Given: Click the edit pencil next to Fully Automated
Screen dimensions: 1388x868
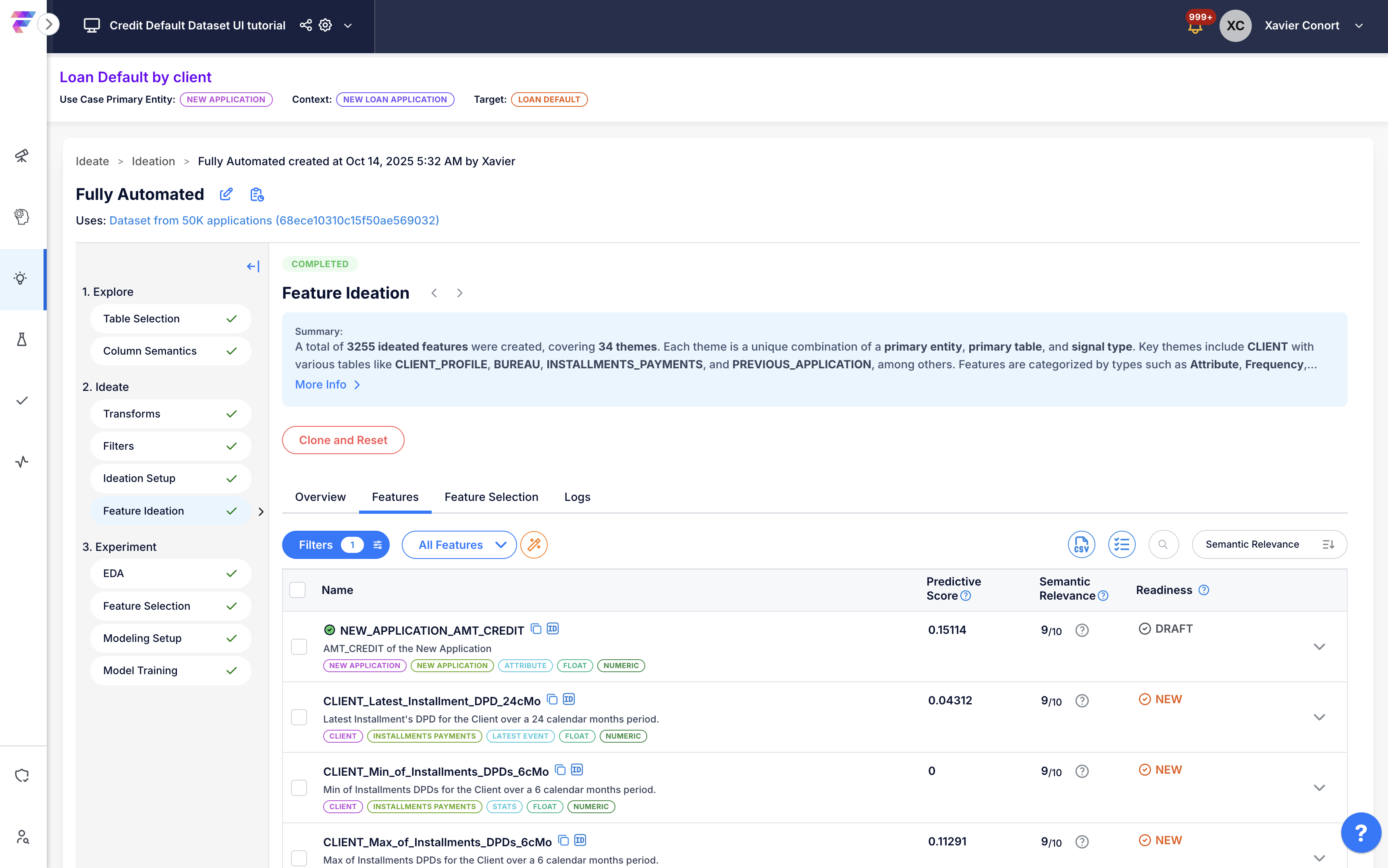Looking at the screenshot, I should (226, 194).
